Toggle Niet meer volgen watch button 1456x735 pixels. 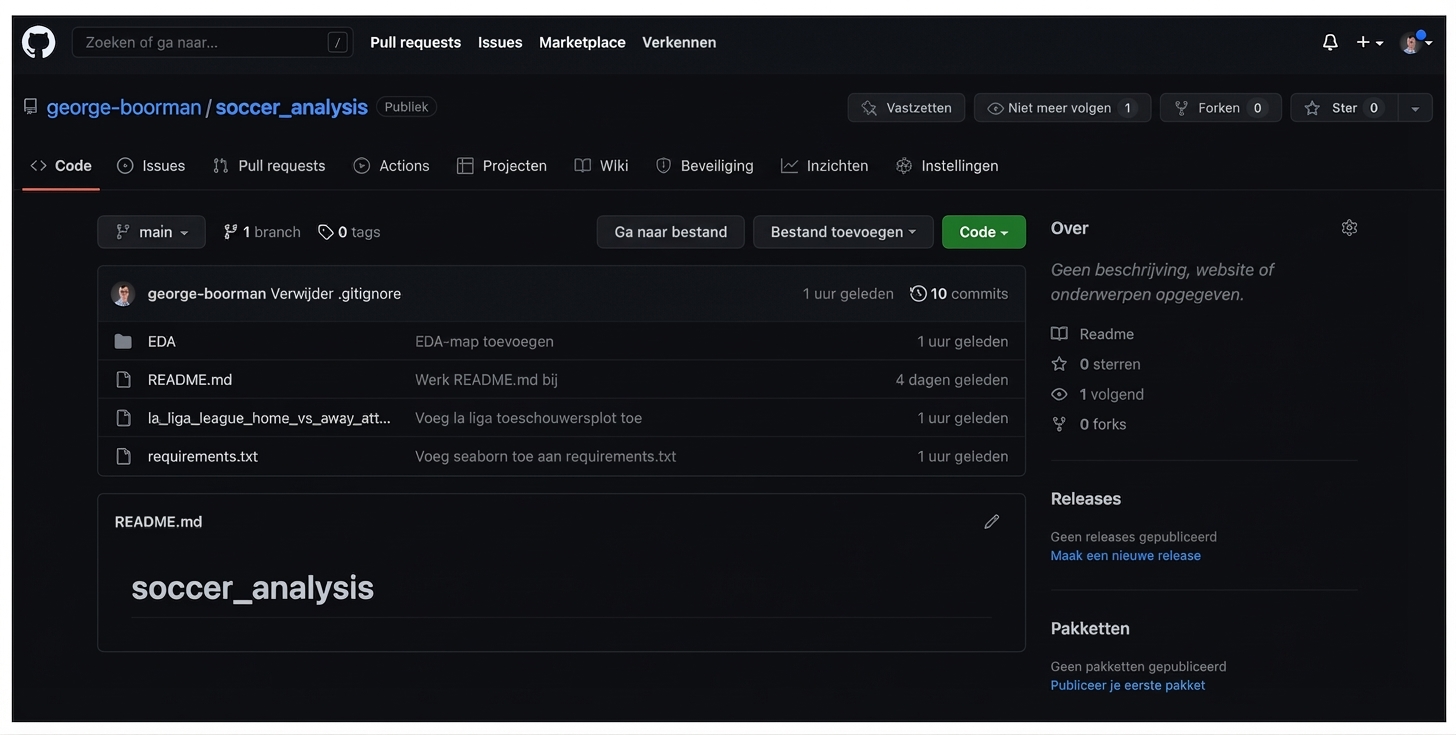coord(1061,108)
